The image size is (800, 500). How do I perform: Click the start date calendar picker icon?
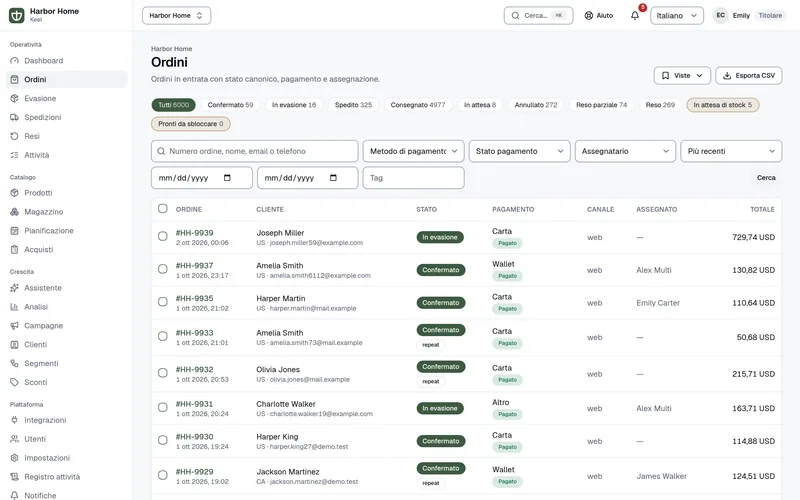[x=227, y=178]
